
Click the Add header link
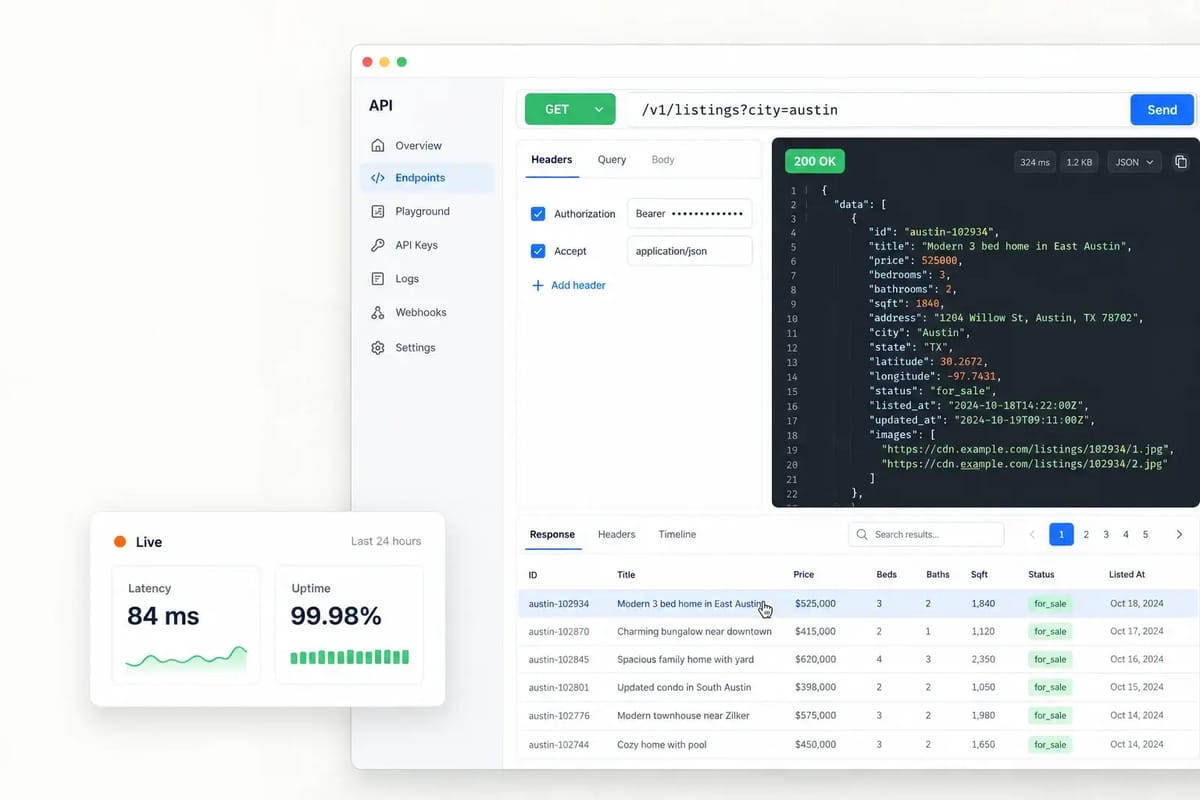pos(578,285)
